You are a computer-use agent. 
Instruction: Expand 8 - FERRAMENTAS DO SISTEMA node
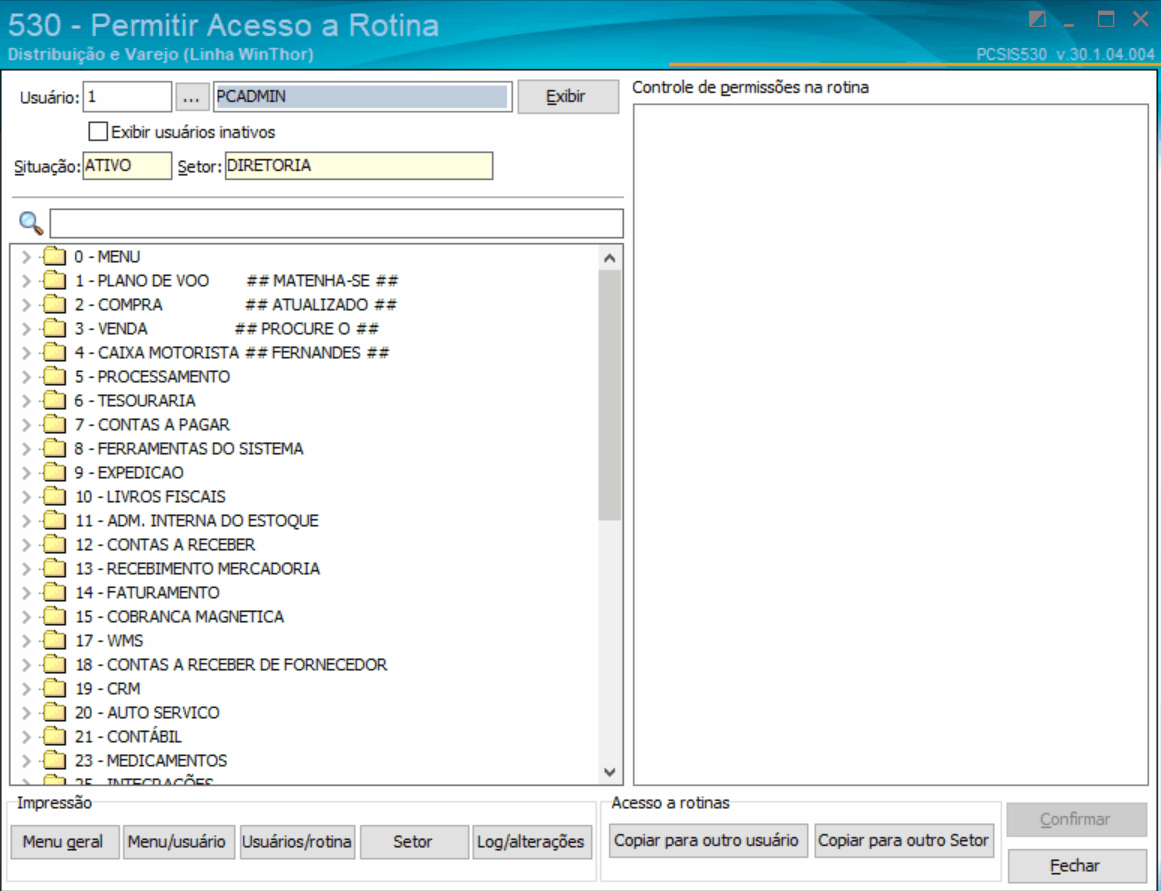click(27, 448)
